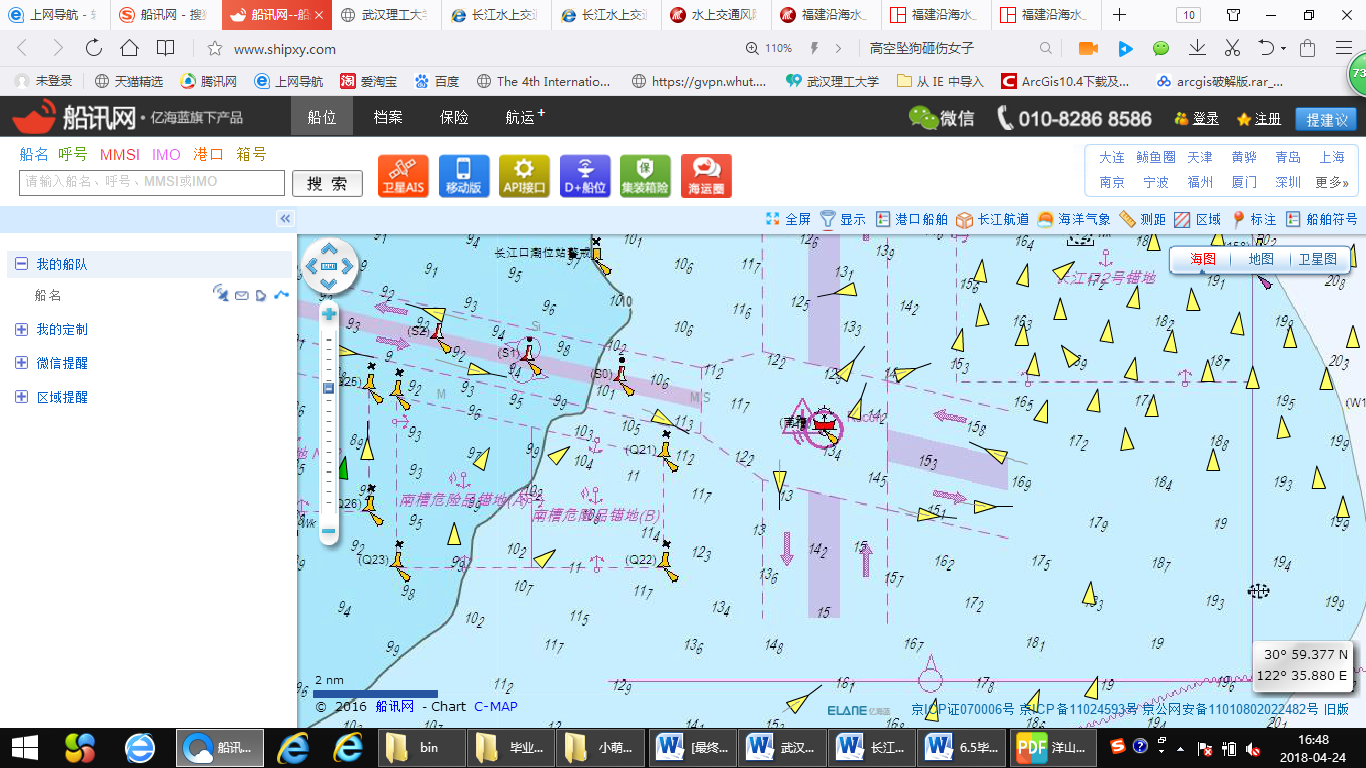Viewport: 1366px width, 768px height.
Task: Select 呼号 search type
Action: point(73,154)
